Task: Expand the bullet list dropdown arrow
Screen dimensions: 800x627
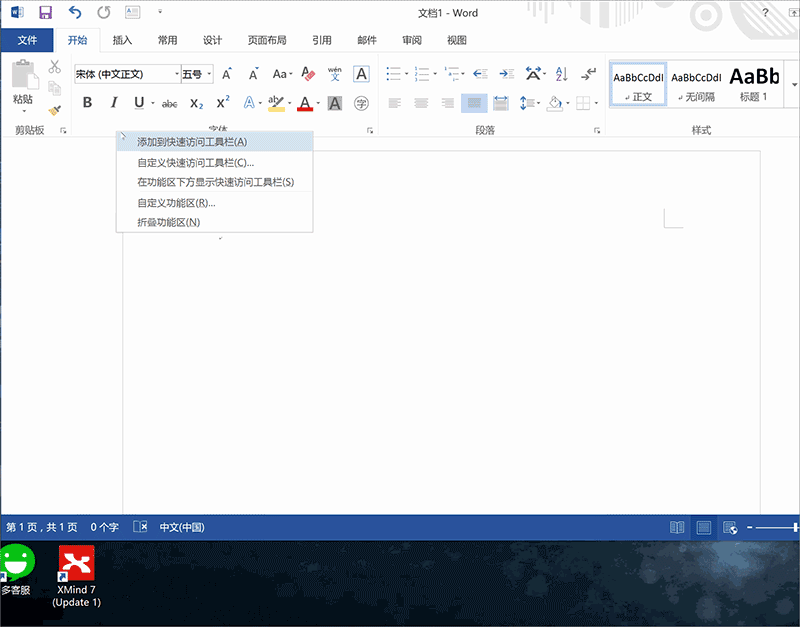Action: click(407, 74)
